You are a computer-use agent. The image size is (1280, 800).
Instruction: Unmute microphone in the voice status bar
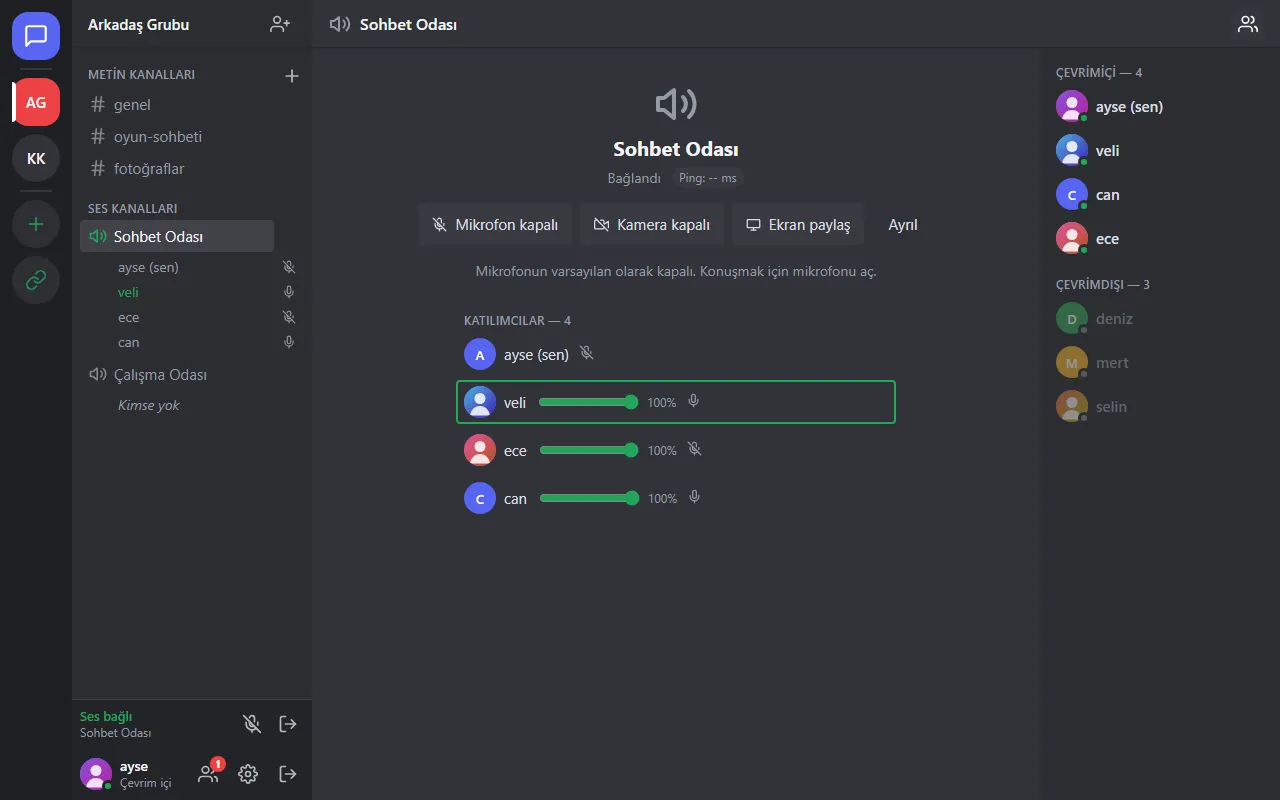252,724
